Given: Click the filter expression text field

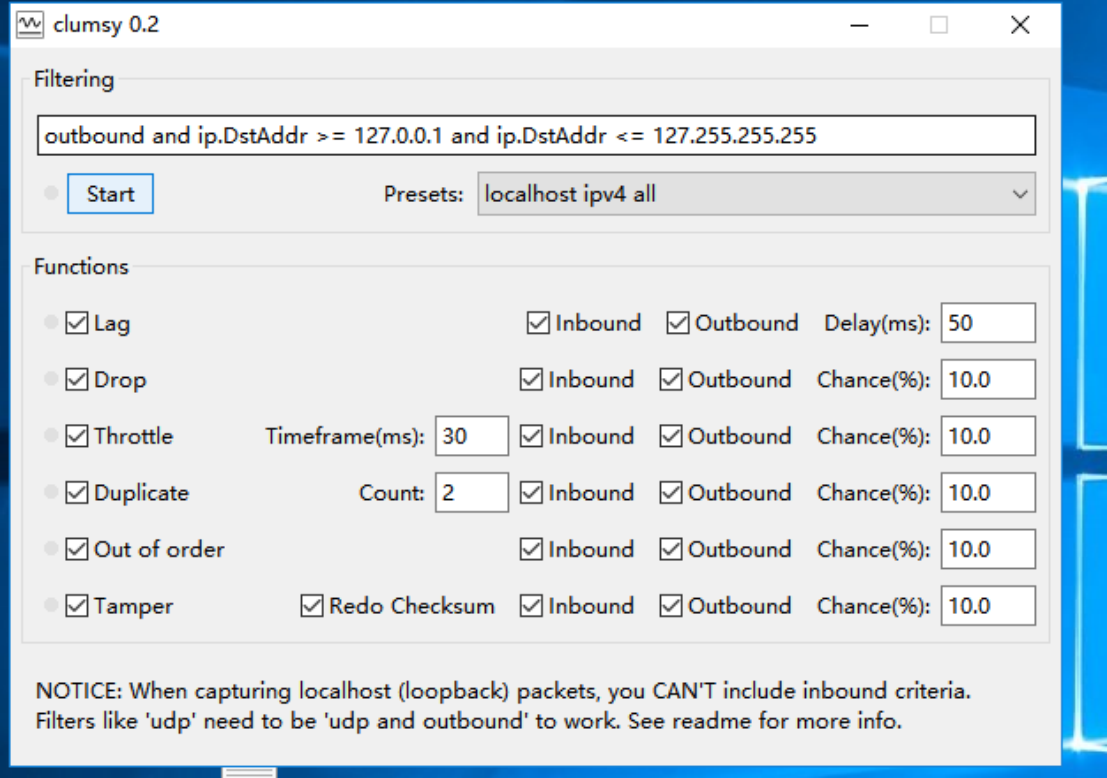Looking at the screenshot, I should [x=538, y=136].
